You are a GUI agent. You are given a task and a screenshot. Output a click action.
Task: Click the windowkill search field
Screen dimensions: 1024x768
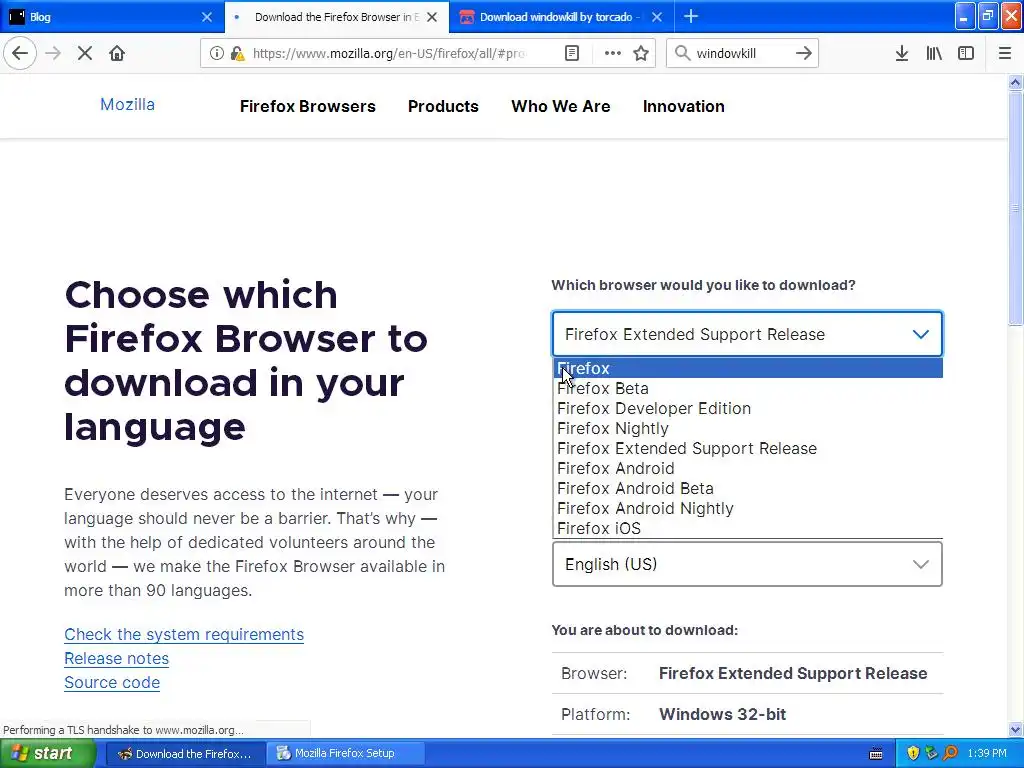[x=741, y=54]
